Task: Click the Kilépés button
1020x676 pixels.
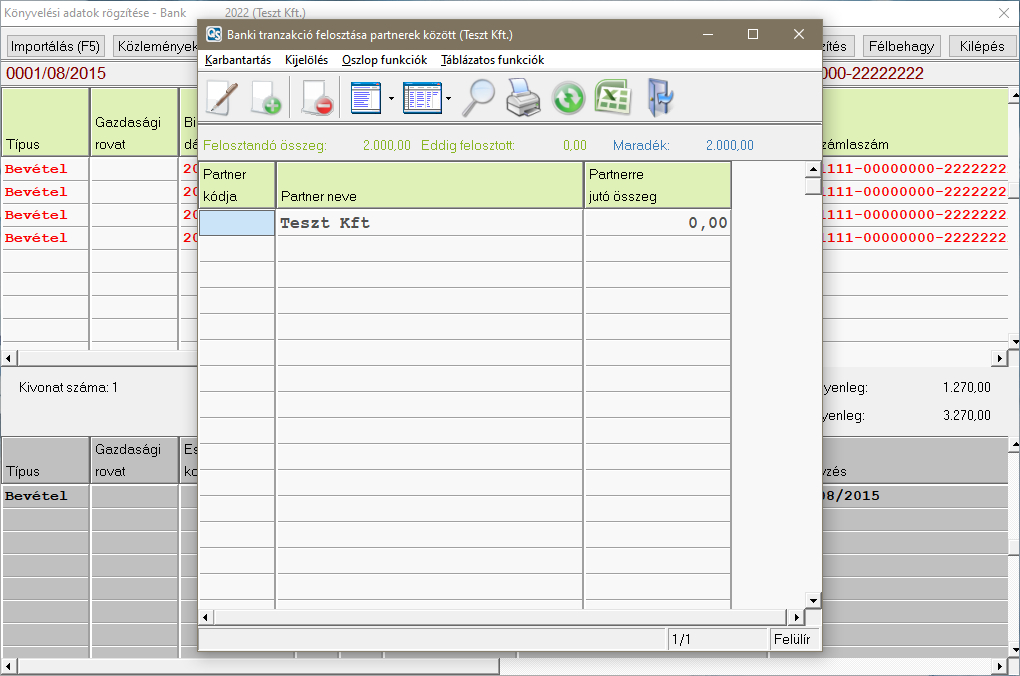Action: 981,46
